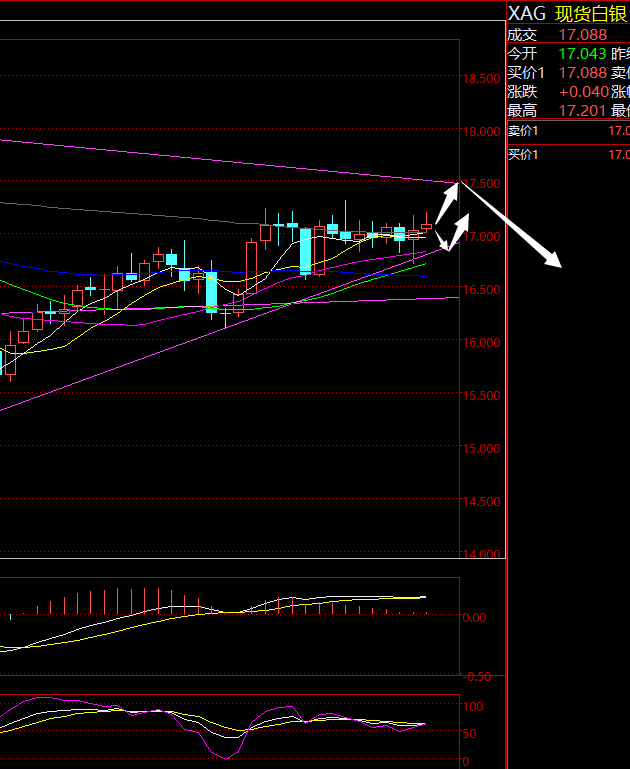Click the 14.000 price axis label
Viewport: 630px width, 769px height.
[481, 554]
